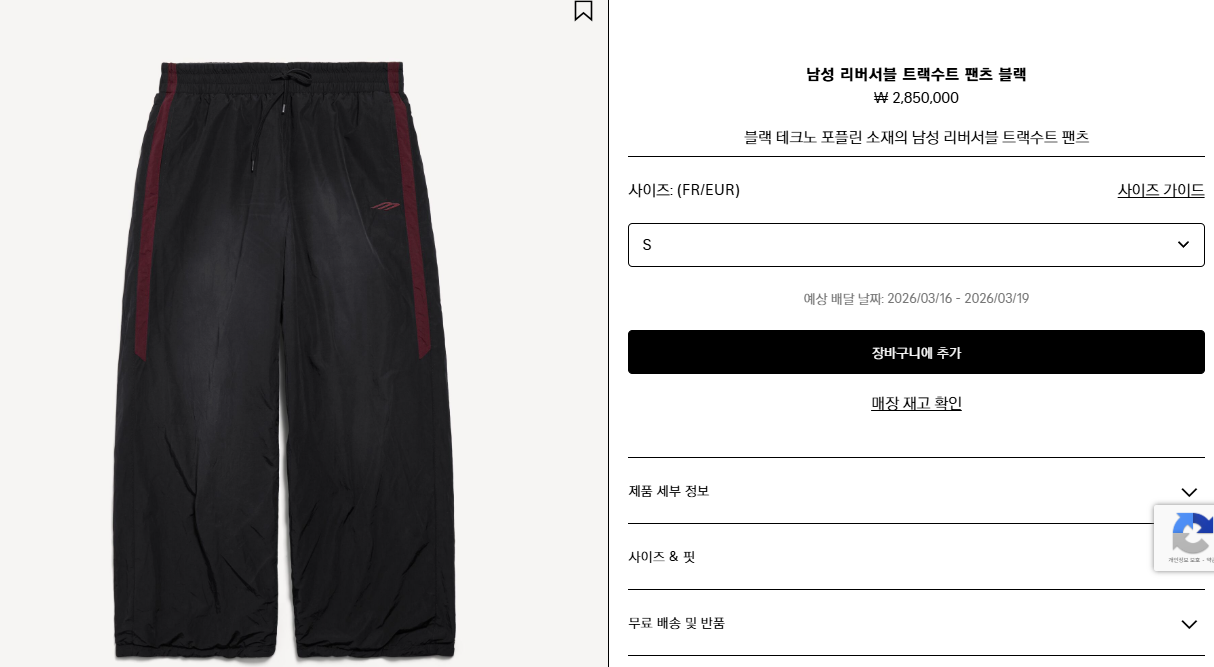Click the chevron beside 무료 배송 및 반품

[1189, 624]
